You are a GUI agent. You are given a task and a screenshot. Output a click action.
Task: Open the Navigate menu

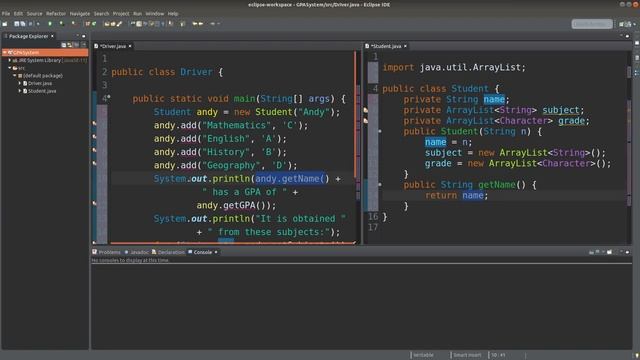pos(80,13)
